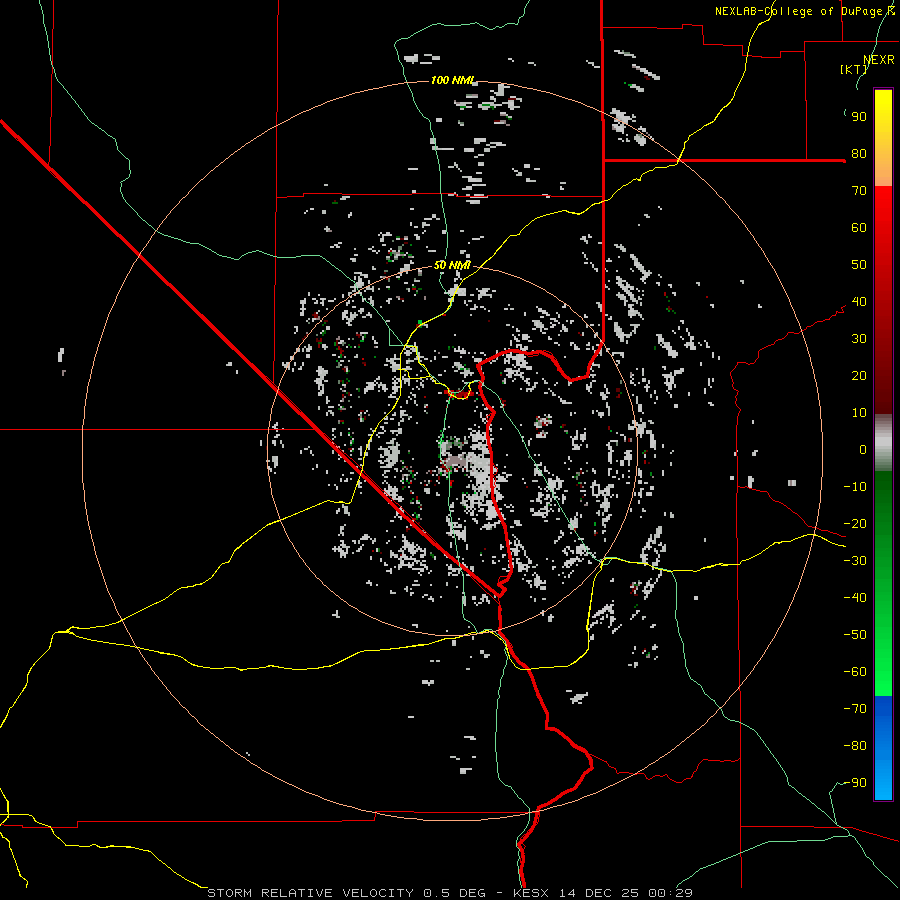900x900 pixels.
Task: Click the STORM RELATIVE VELOCITY caption text
Action: click(313, 893)
